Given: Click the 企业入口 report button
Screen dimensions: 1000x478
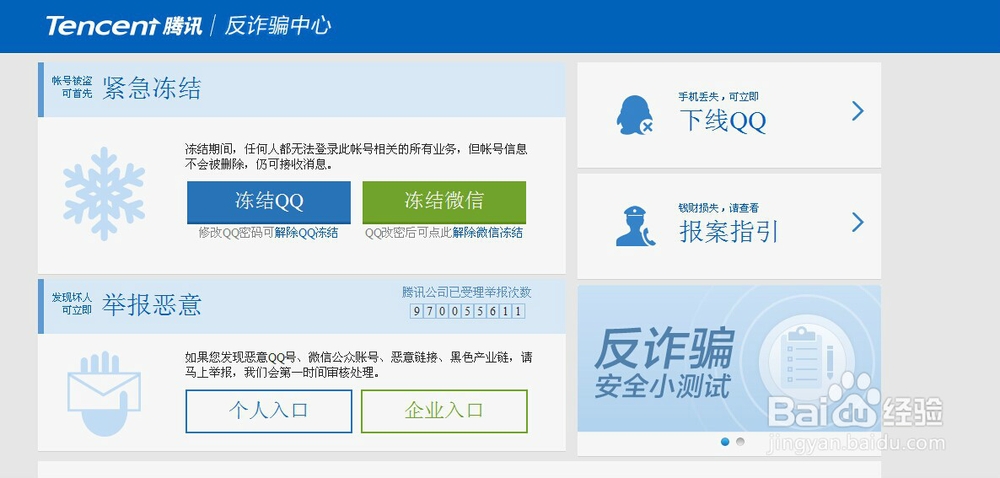Looking at the screenshot, I should (x=444, y=411).
